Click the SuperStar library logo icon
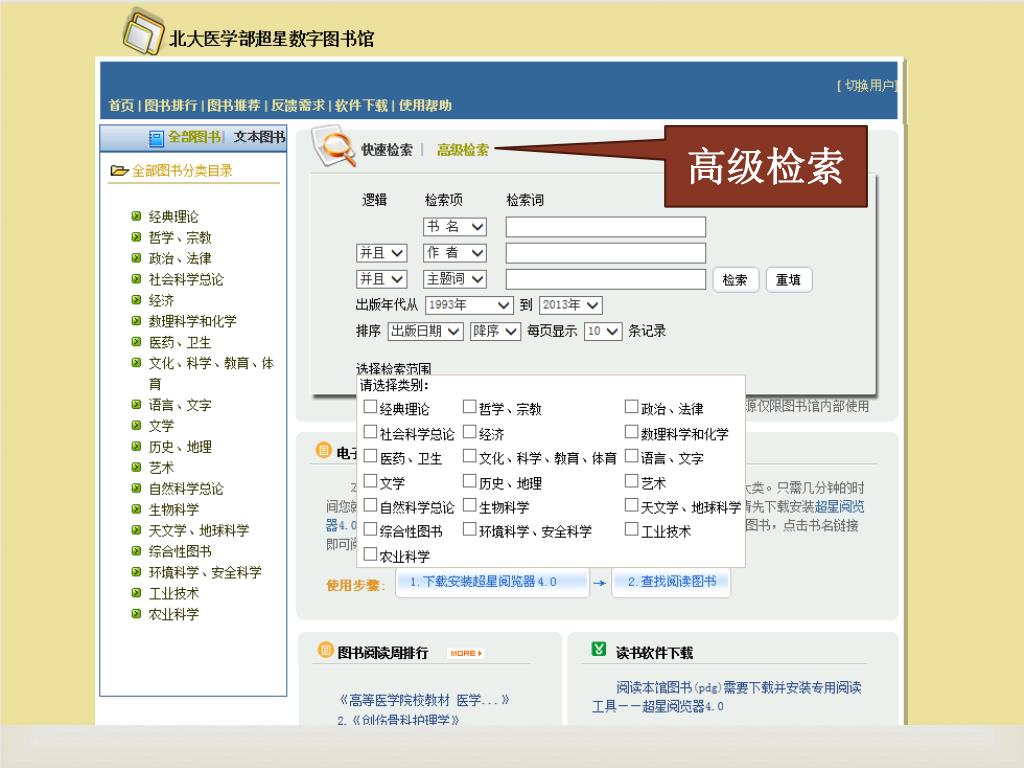Viewport: 1024px width, 768px height. [x=143, y=31]
